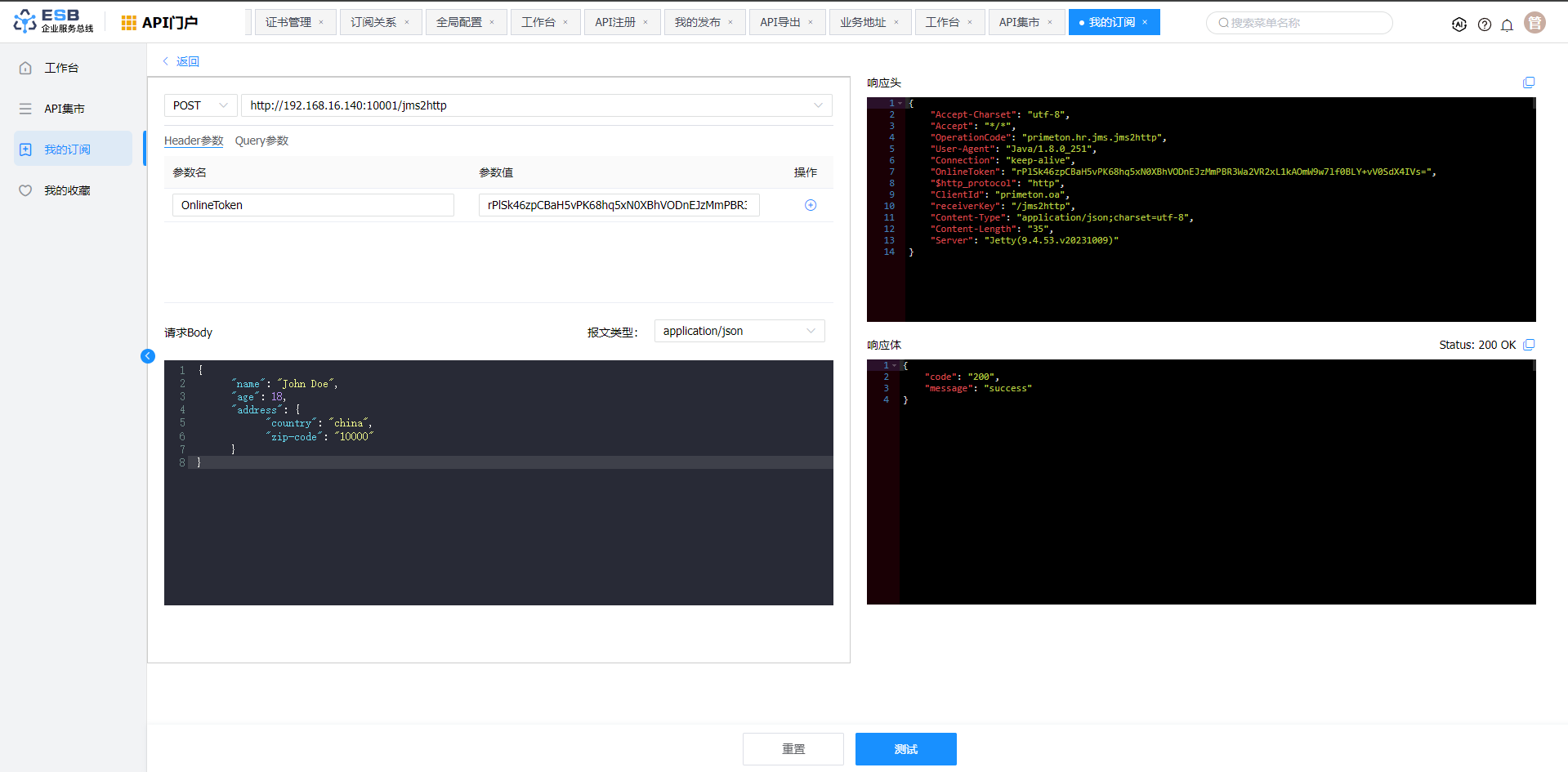This screenshot has height=772, width=1568.
Task: Copy response headers using the copy icon
Action: coord(1528,83)
